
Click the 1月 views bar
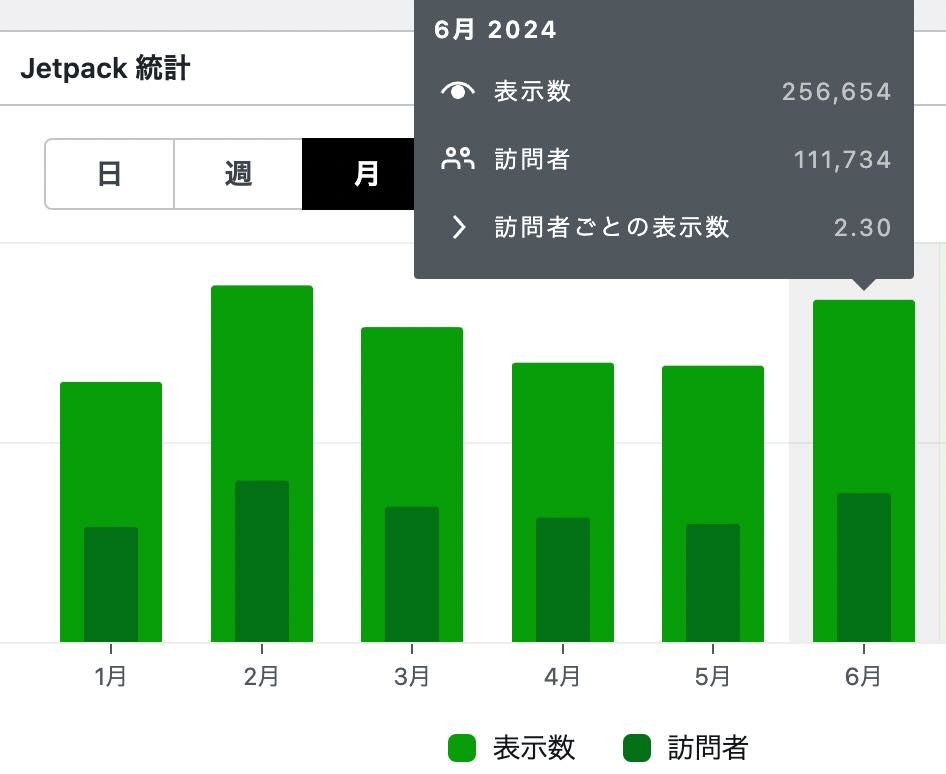(x=111, y=452)
